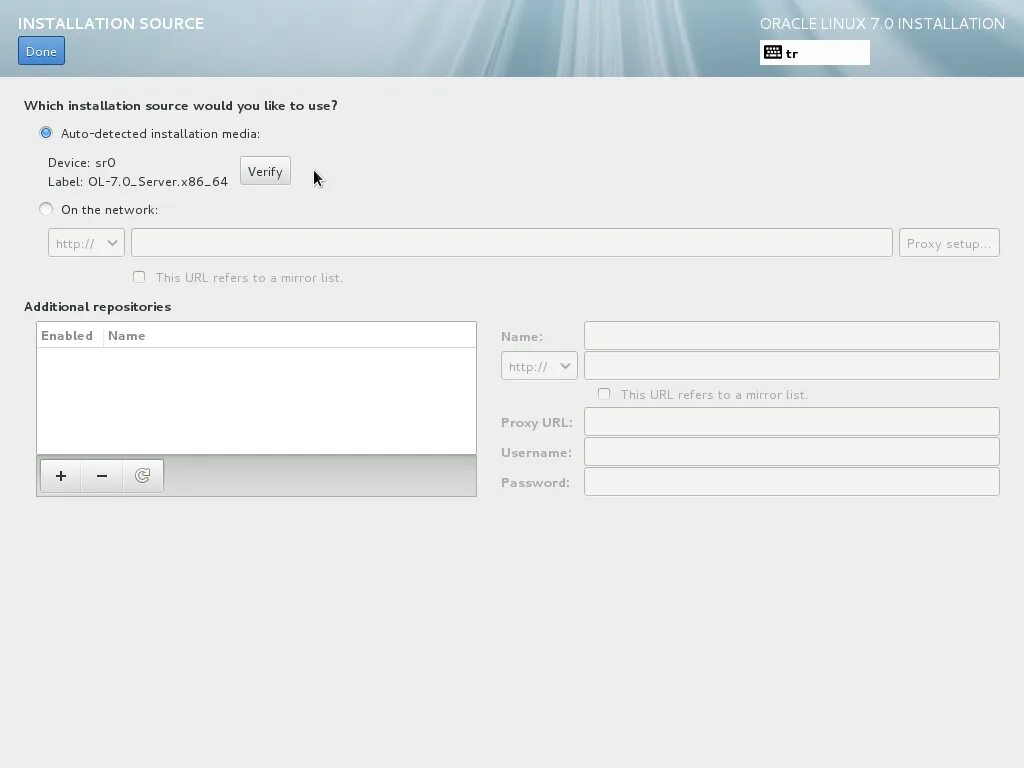This screenshot has width=1024, height=768.
Task: Open Proxy setup dialog
Action: point(949,243)
